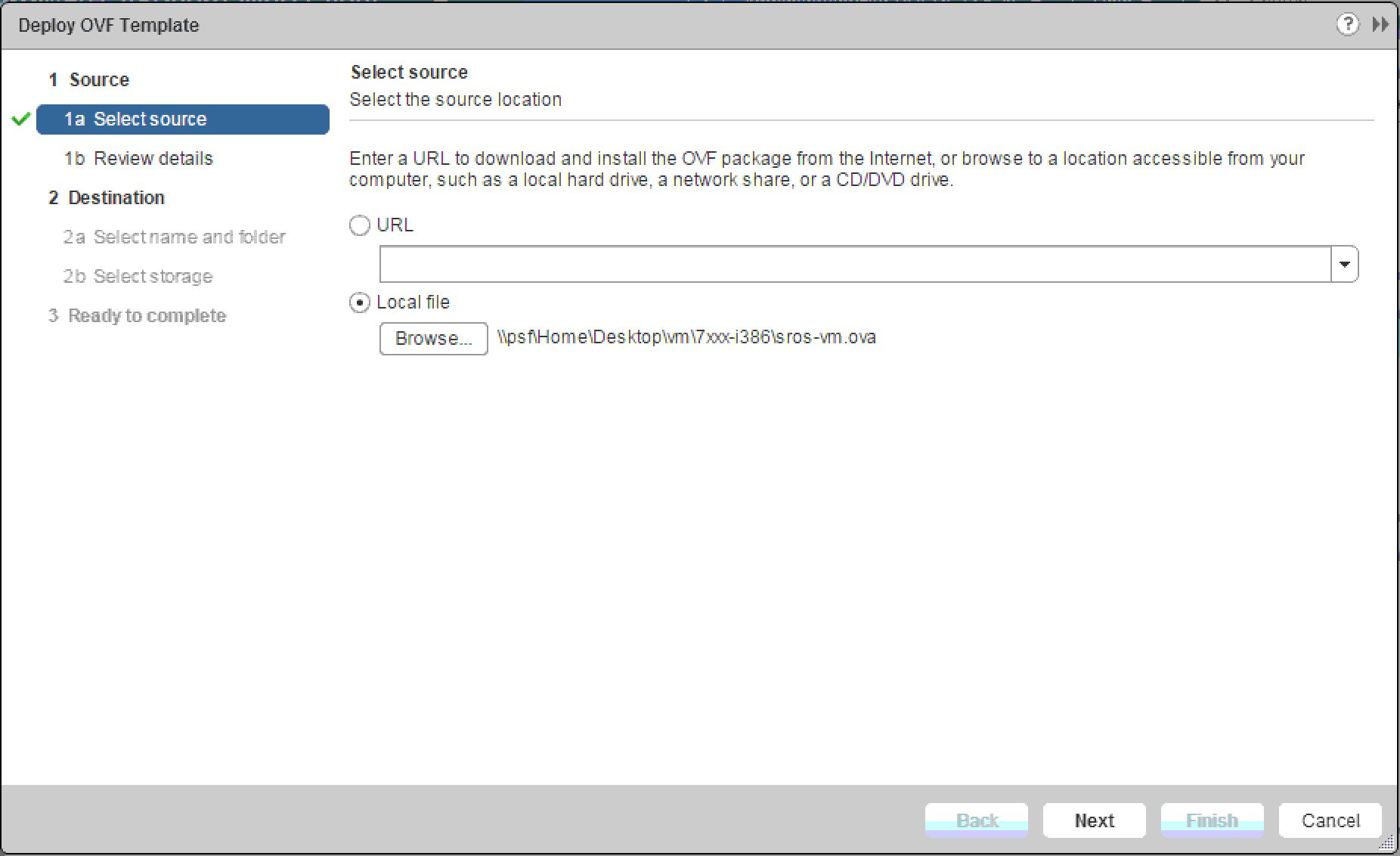
Task: Click the Back button
Action: tap(976, 820)
